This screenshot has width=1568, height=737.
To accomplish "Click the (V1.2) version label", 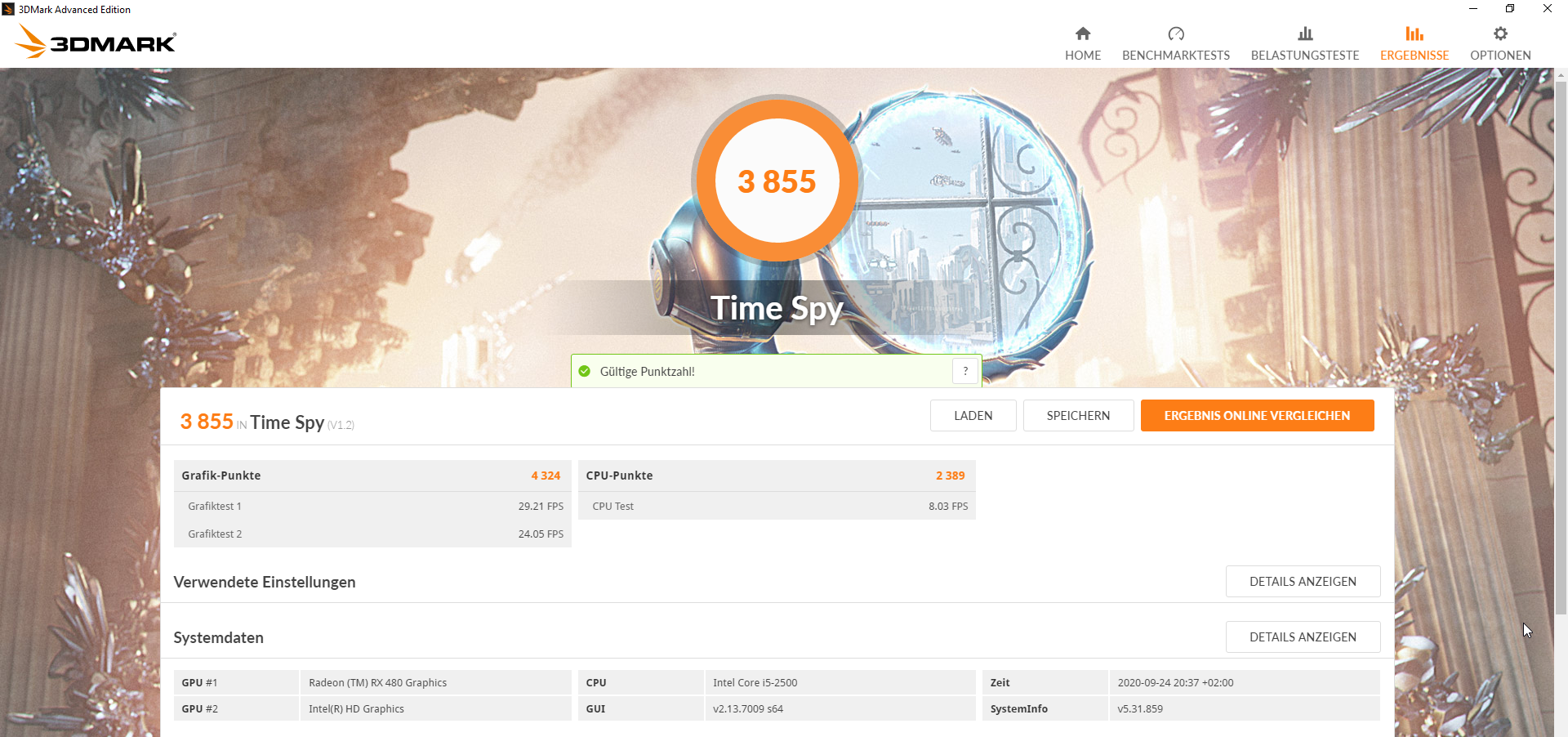I will coord(341,425).
